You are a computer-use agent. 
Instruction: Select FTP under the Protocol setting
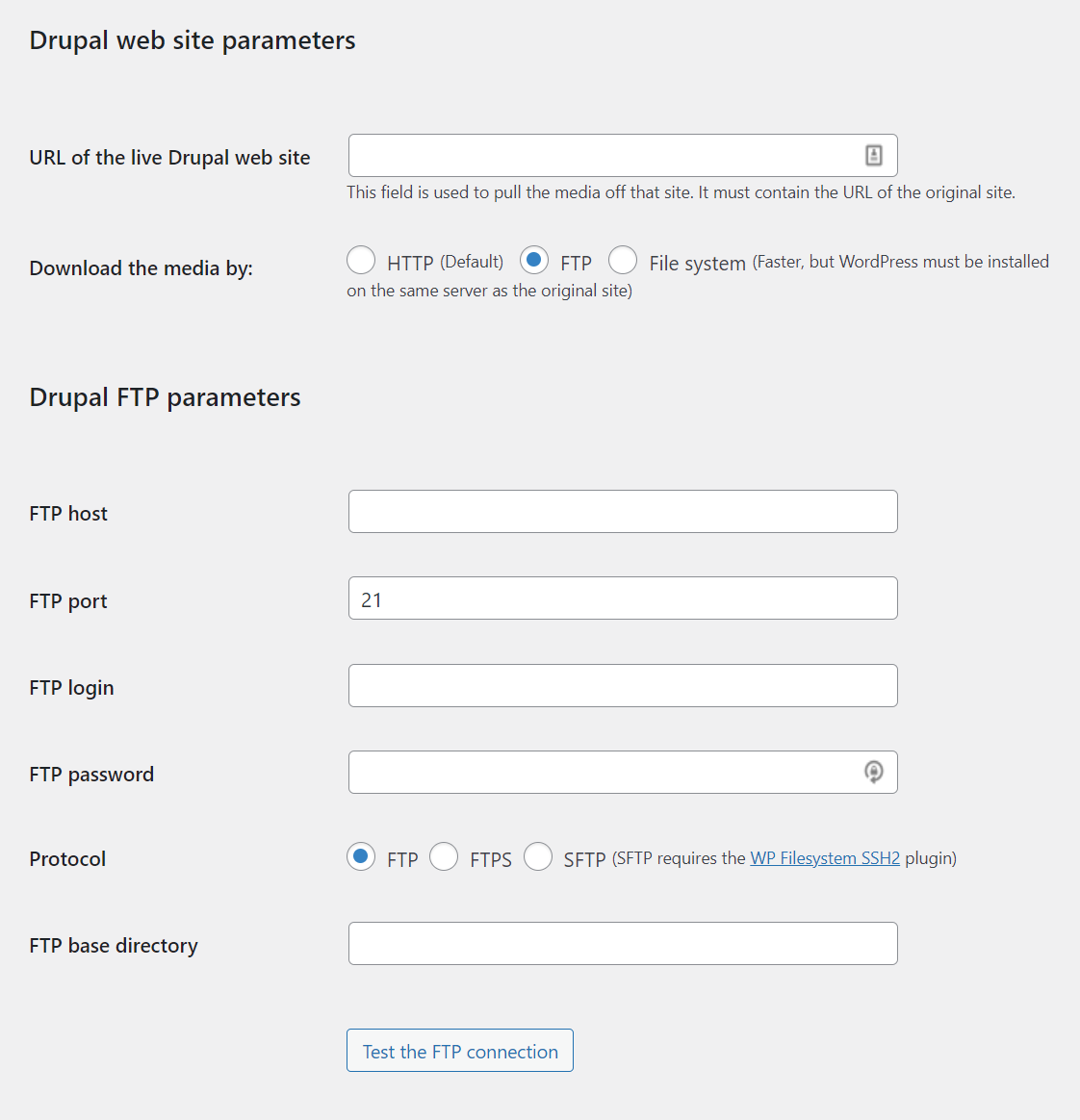pyautogui.click(x=361, y=856)
